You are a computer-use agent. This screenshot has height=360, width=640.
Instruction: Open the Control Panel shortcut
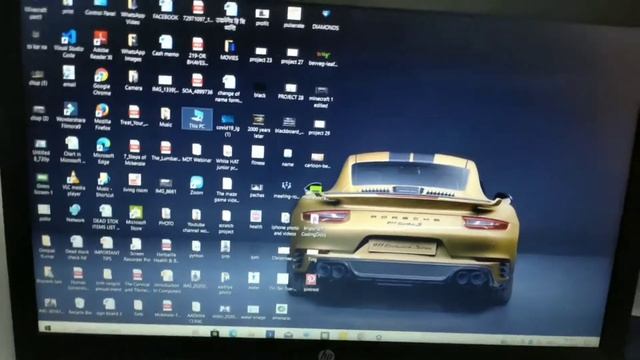tap(100, 8)
